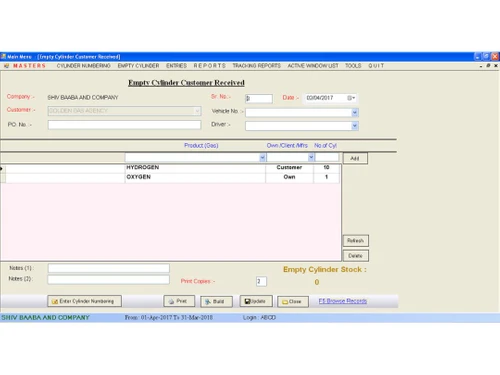Expand the Own/Client/Mfrs dropdown
Screen dimensions: 500x375
click(x=311, y=157)
